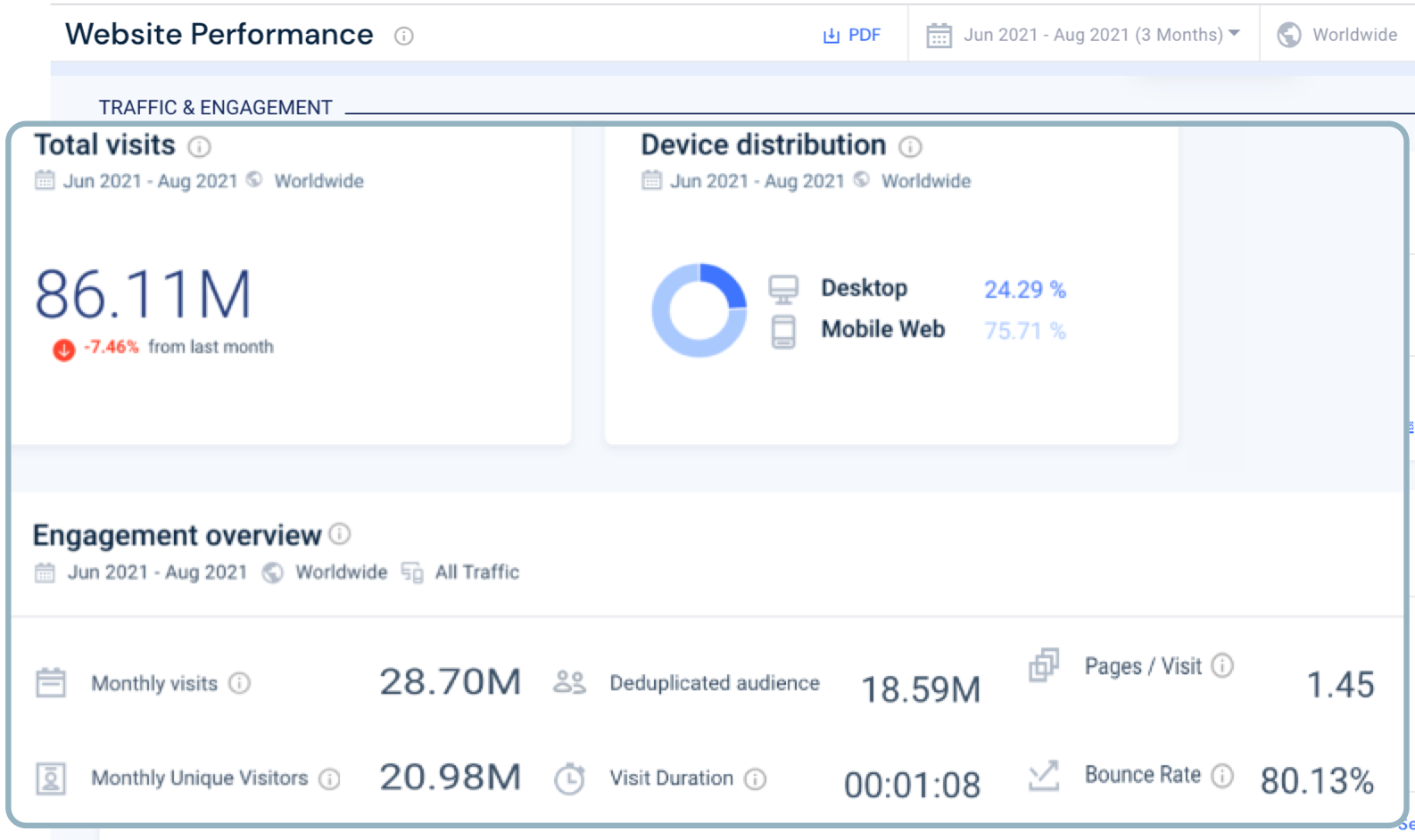Click the Mobile Web 75.71 % value
Image resolution: width=1415 pixels, height=840 pixels.
pos(1025,331)
